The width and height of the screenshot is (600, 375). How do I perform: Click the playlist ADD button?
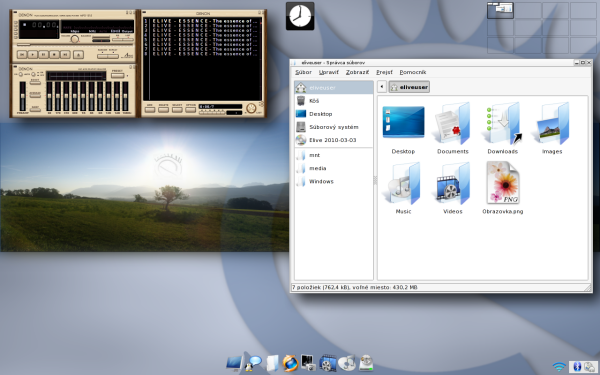point(150,110)
